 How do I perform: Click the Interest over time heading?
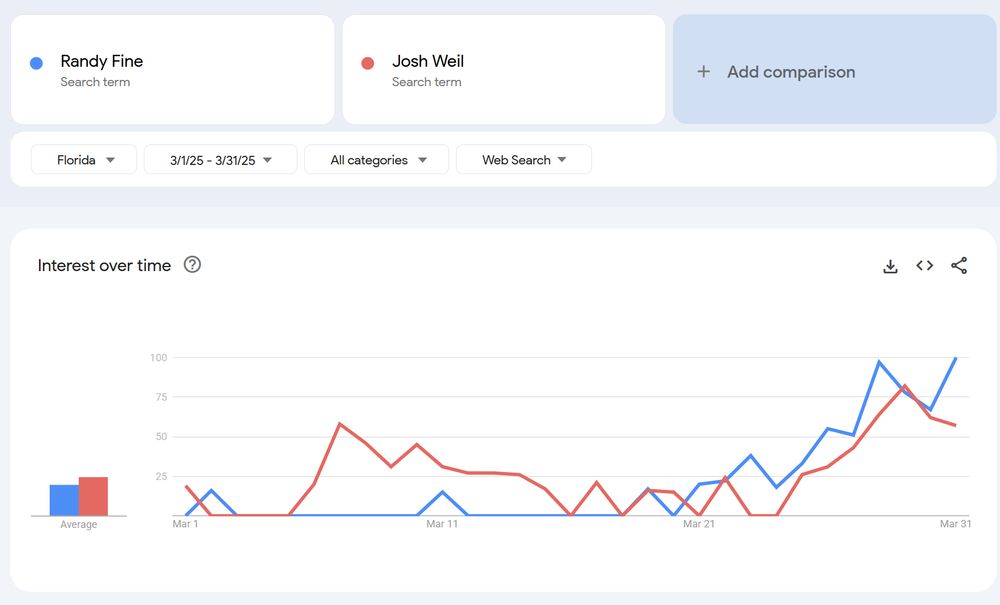pos(104,265)
